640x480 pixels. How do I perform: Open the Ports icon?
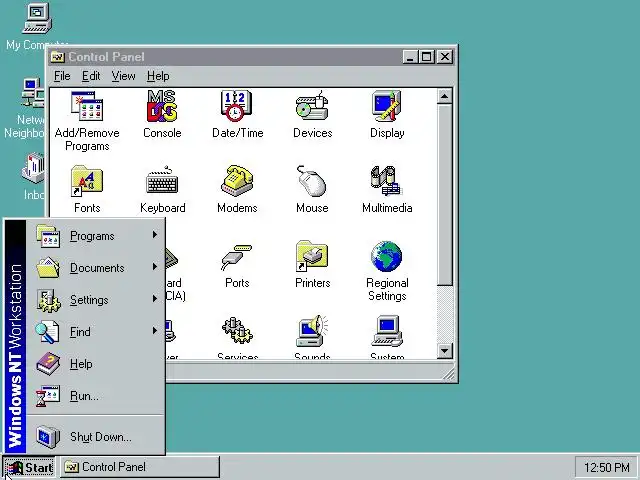click(237, 257)
